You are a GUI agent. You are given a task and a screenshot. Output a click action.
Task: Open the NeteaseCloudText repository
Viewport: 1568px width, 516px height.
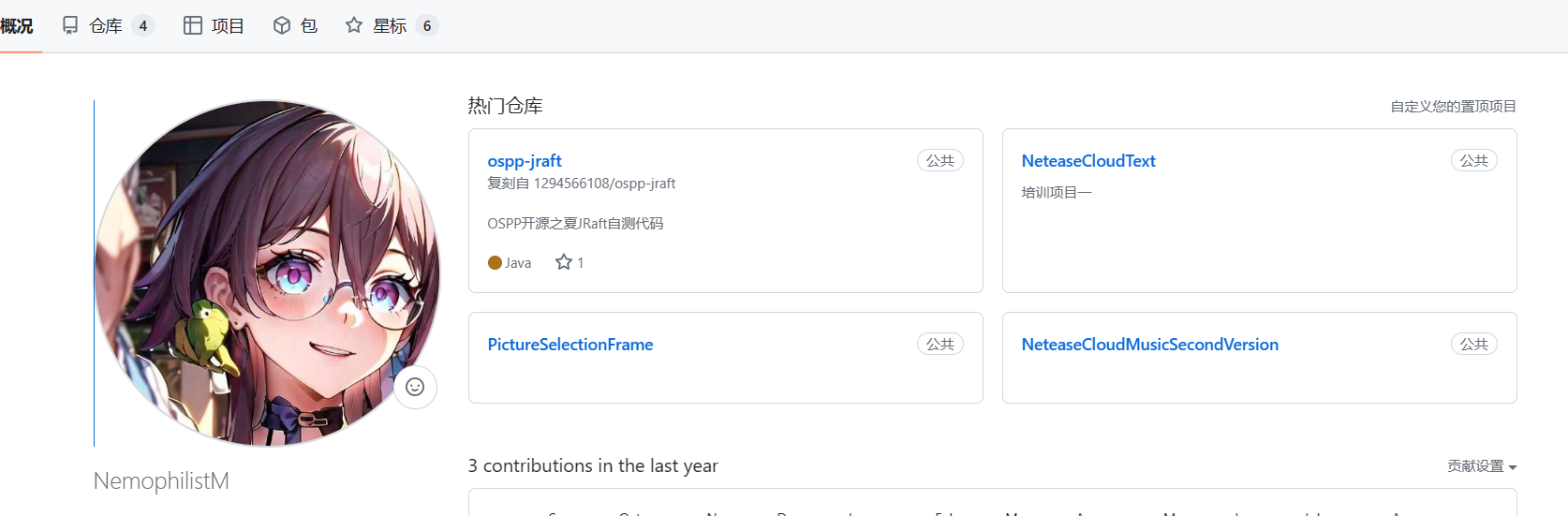[x=1088, y=161]
